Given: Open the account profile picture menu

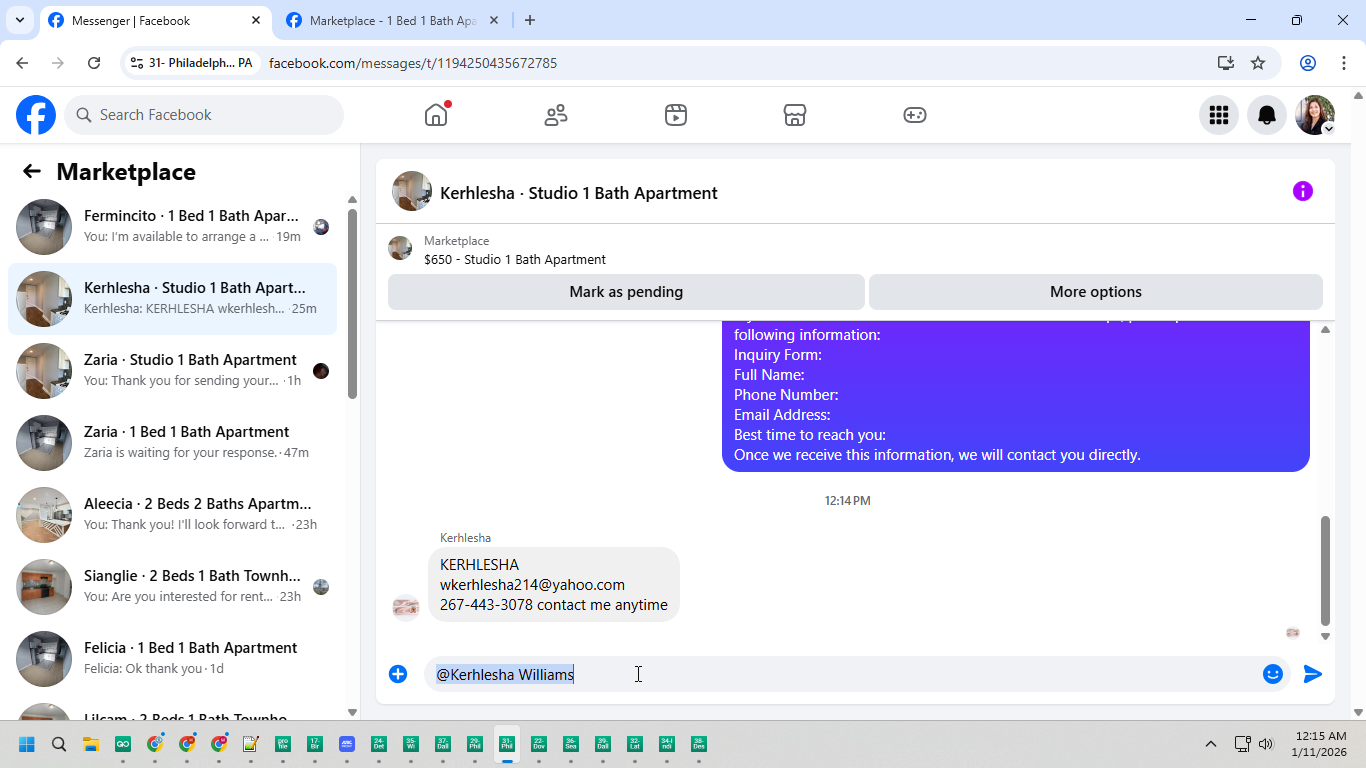Looking at the screenshot, I should [1315, 115].
